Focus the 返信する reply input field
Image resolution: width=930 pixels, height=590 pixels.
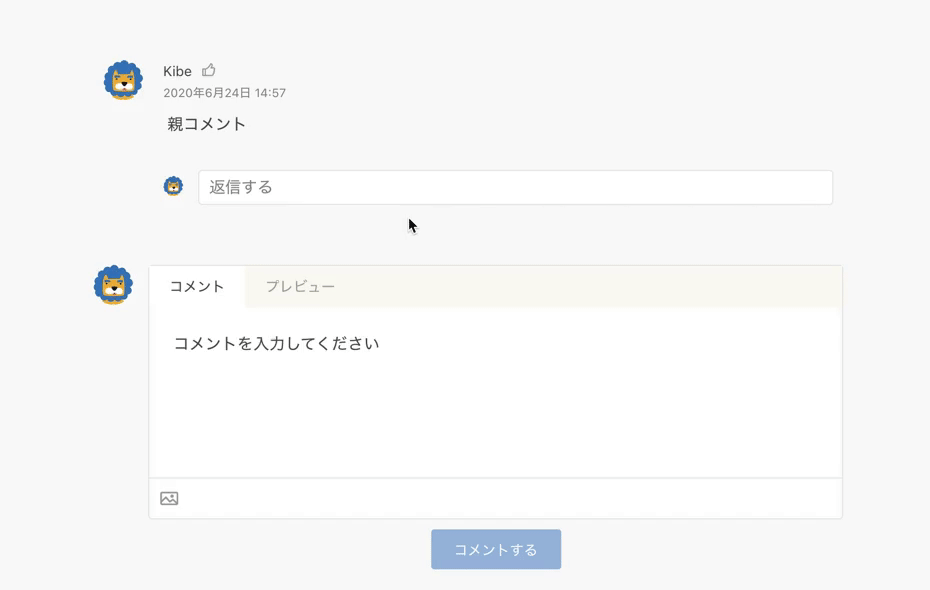[x=500, y=187]
